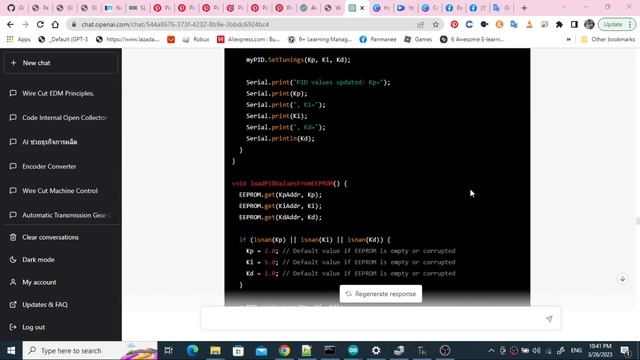
Task: Open the notification center icon
Action: [x=625, y=351]
